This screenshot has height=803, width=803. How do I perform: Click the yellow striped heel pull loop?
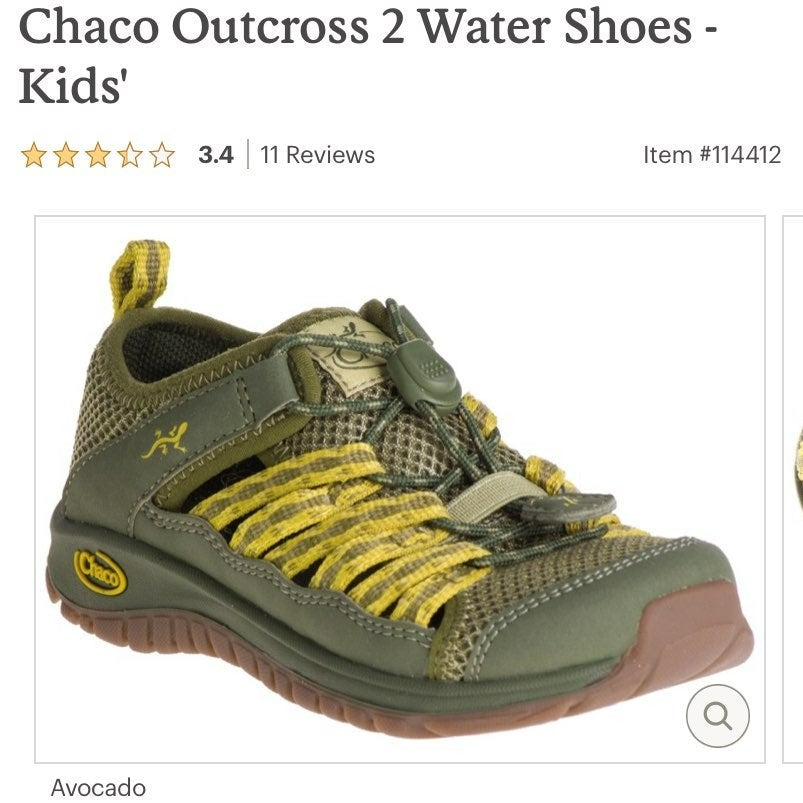(x=139, y=276)
